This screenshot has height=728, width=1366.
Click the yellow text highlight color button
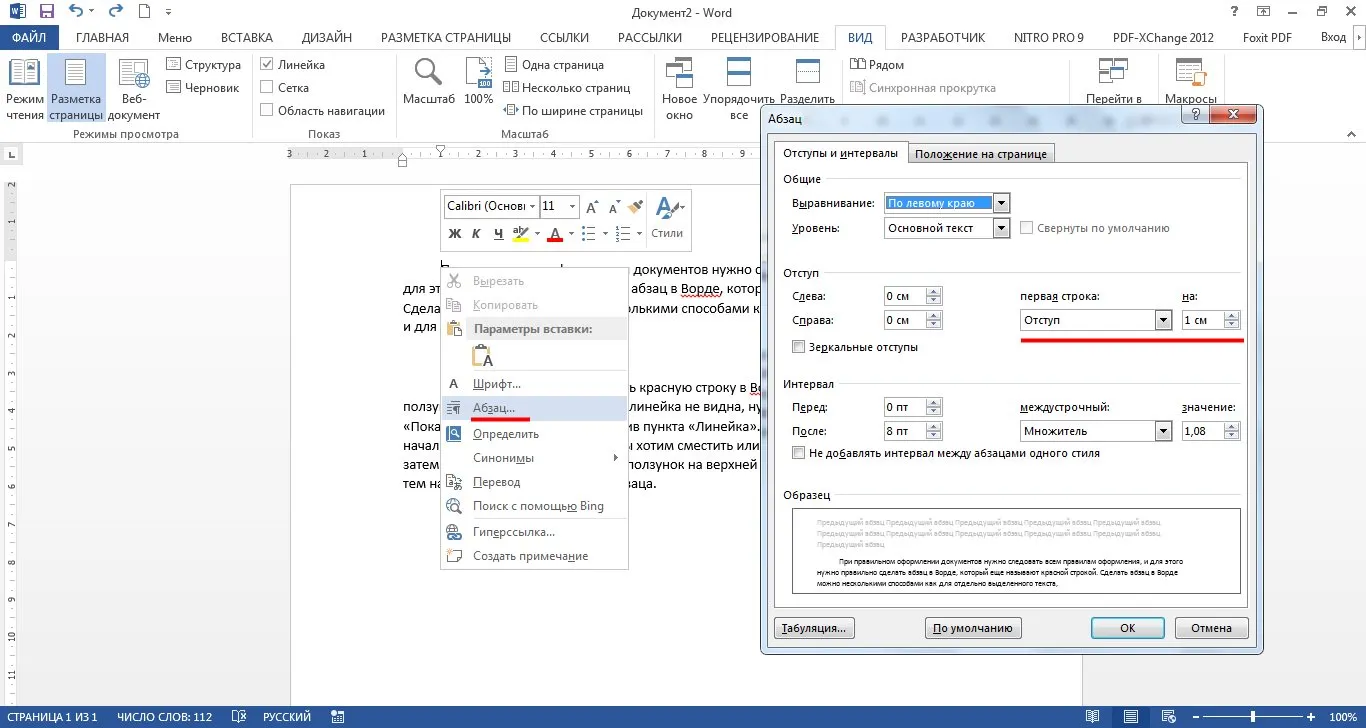click(520, 234)
